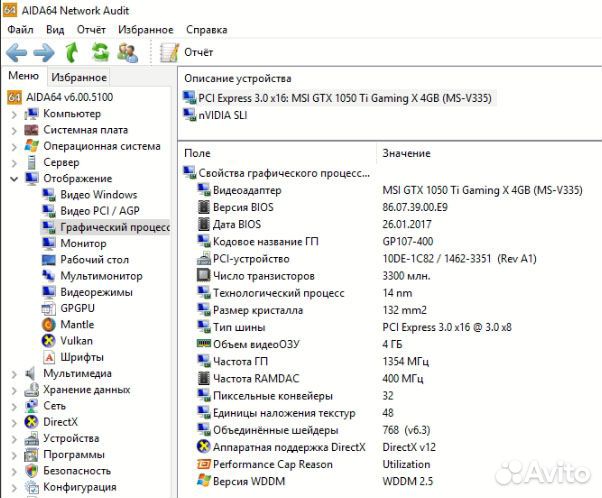Click the GP107-400 codename value
602x498 pixels.
click(x=408, y=242)
